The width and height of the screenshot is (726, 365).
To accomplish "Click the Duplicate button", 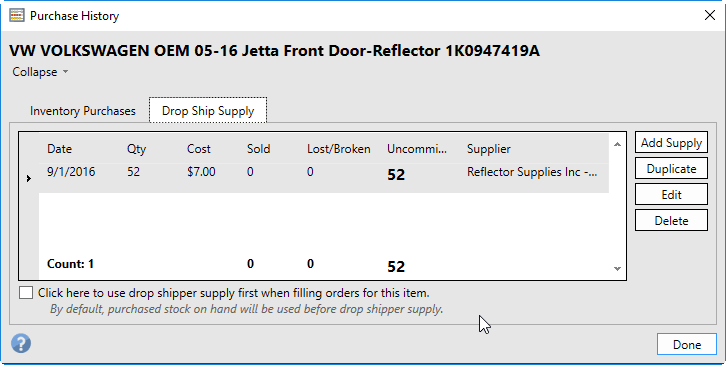I will pyautogui.click(x=671, y=169).
